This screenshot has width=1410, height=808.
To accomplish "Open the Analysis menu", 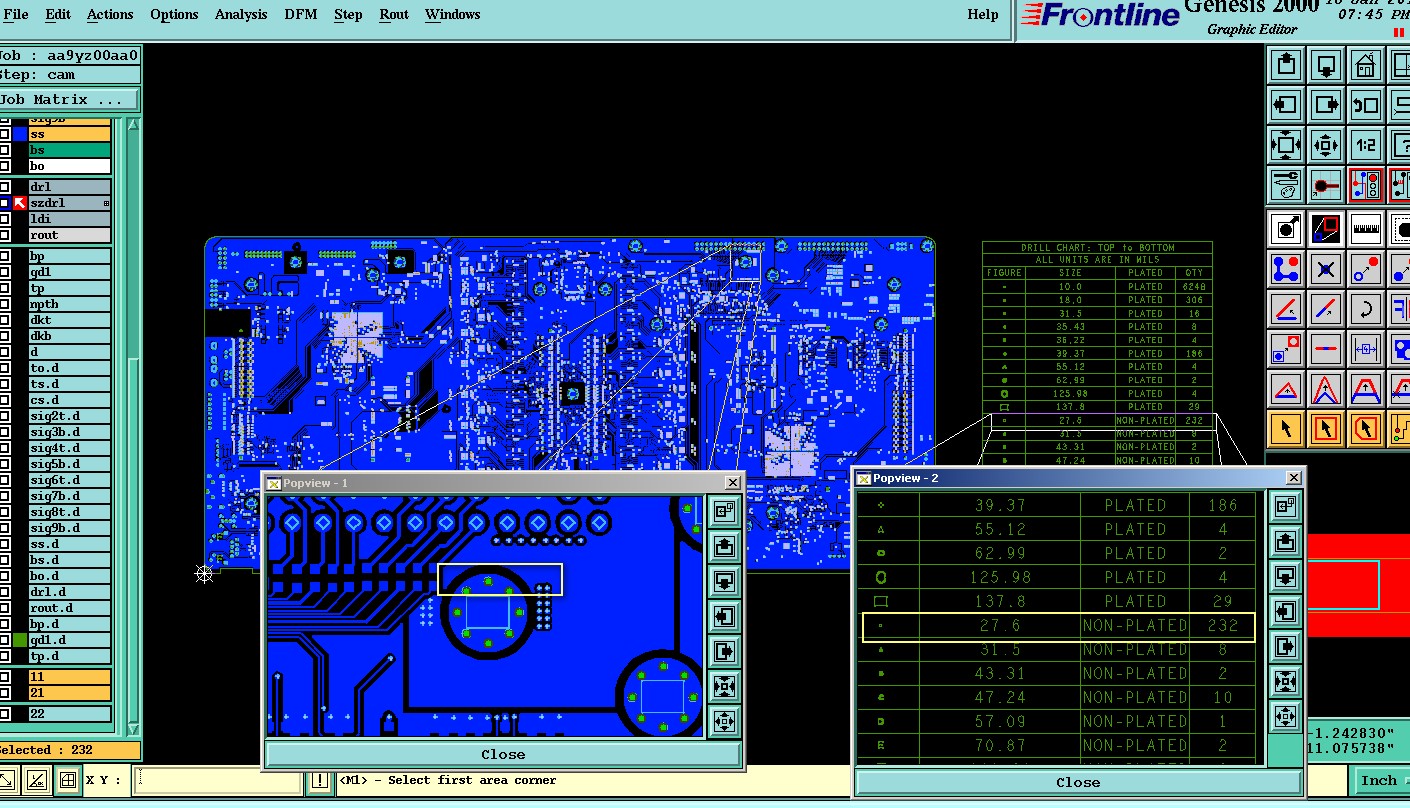I will [x=241, y=14].
